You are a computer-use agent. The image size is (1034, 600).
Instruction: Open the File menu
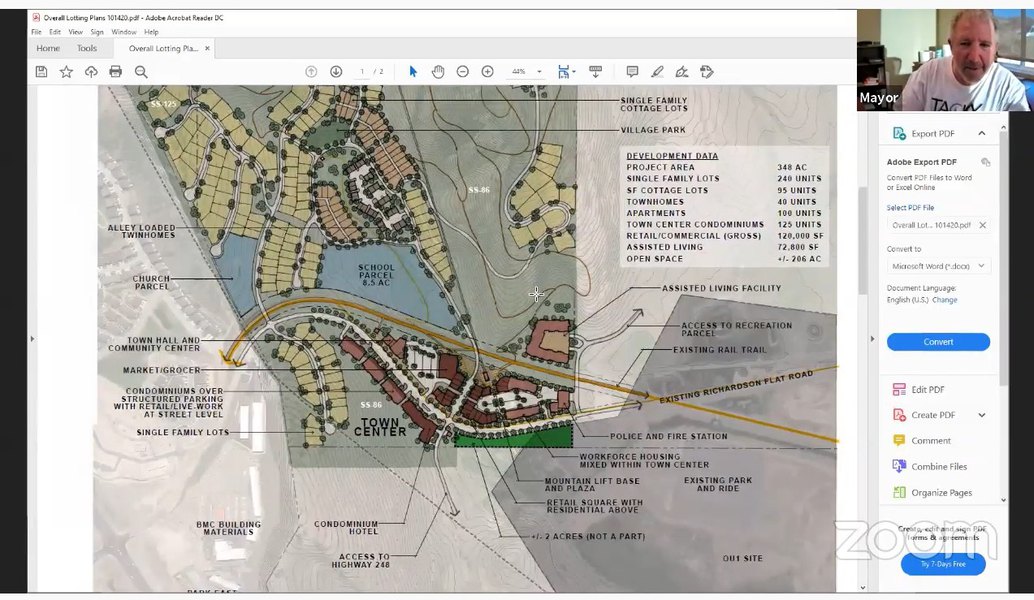pyautogui.click(x=36, y=32)
